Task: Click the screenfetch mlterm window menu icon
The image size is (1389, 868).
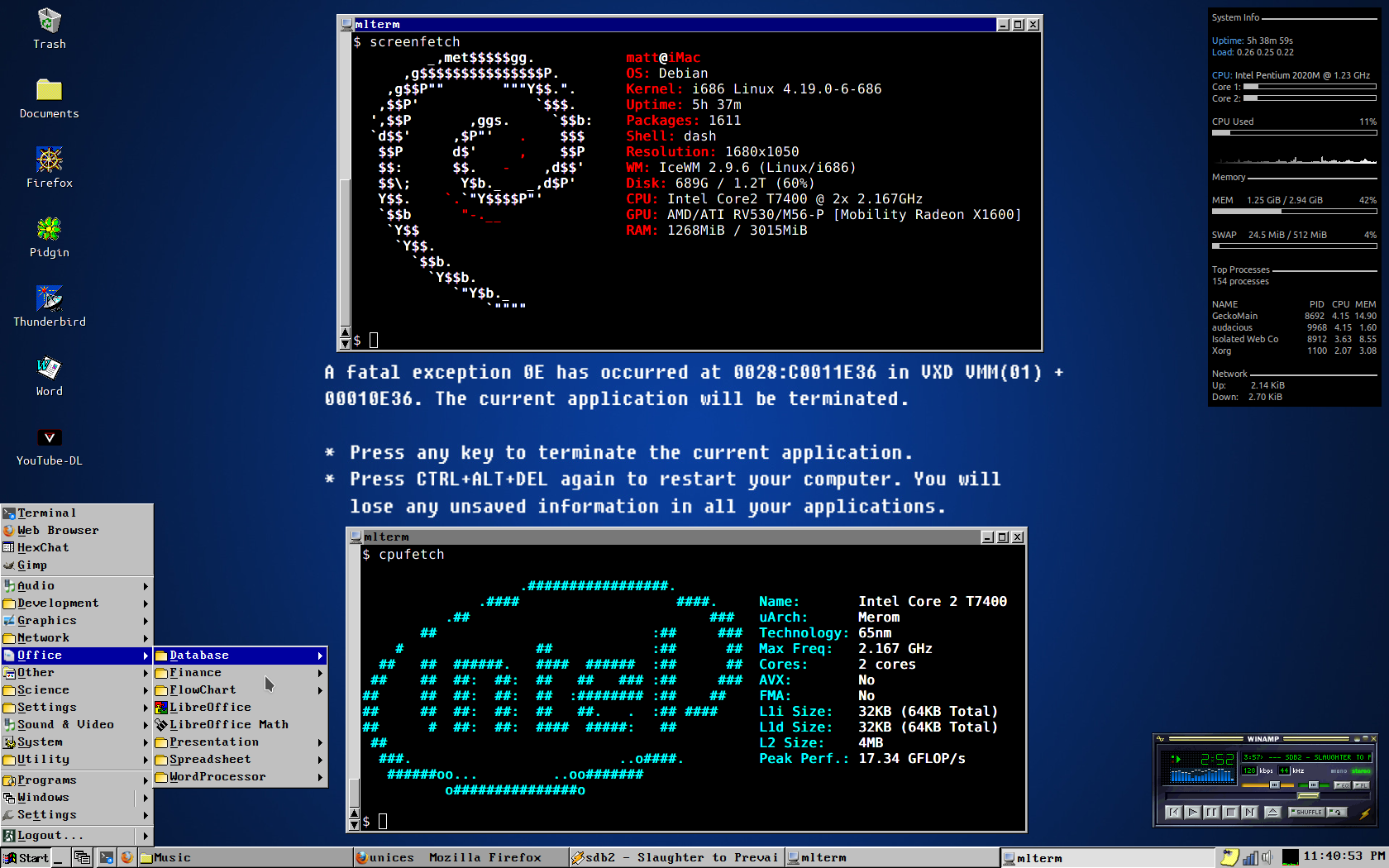Action: tap(347, 25)
